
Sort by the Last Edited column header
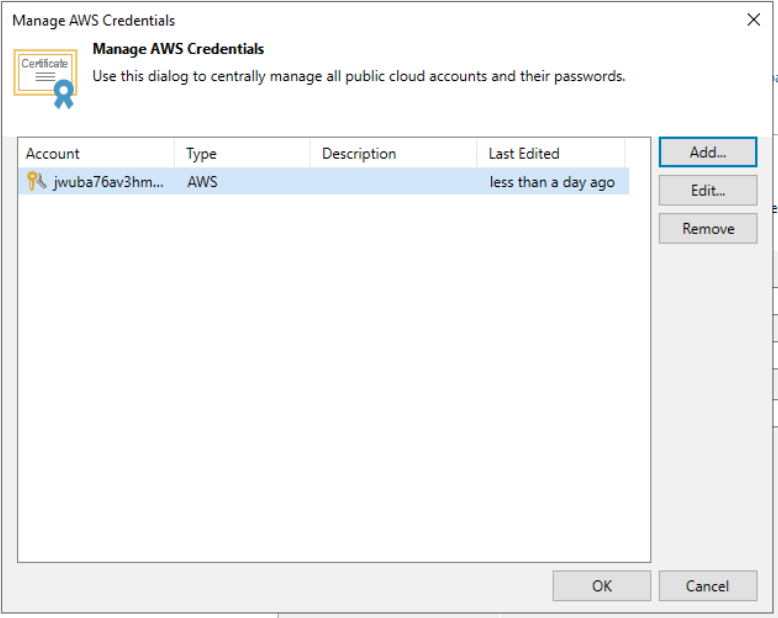(x=551, y=153)
